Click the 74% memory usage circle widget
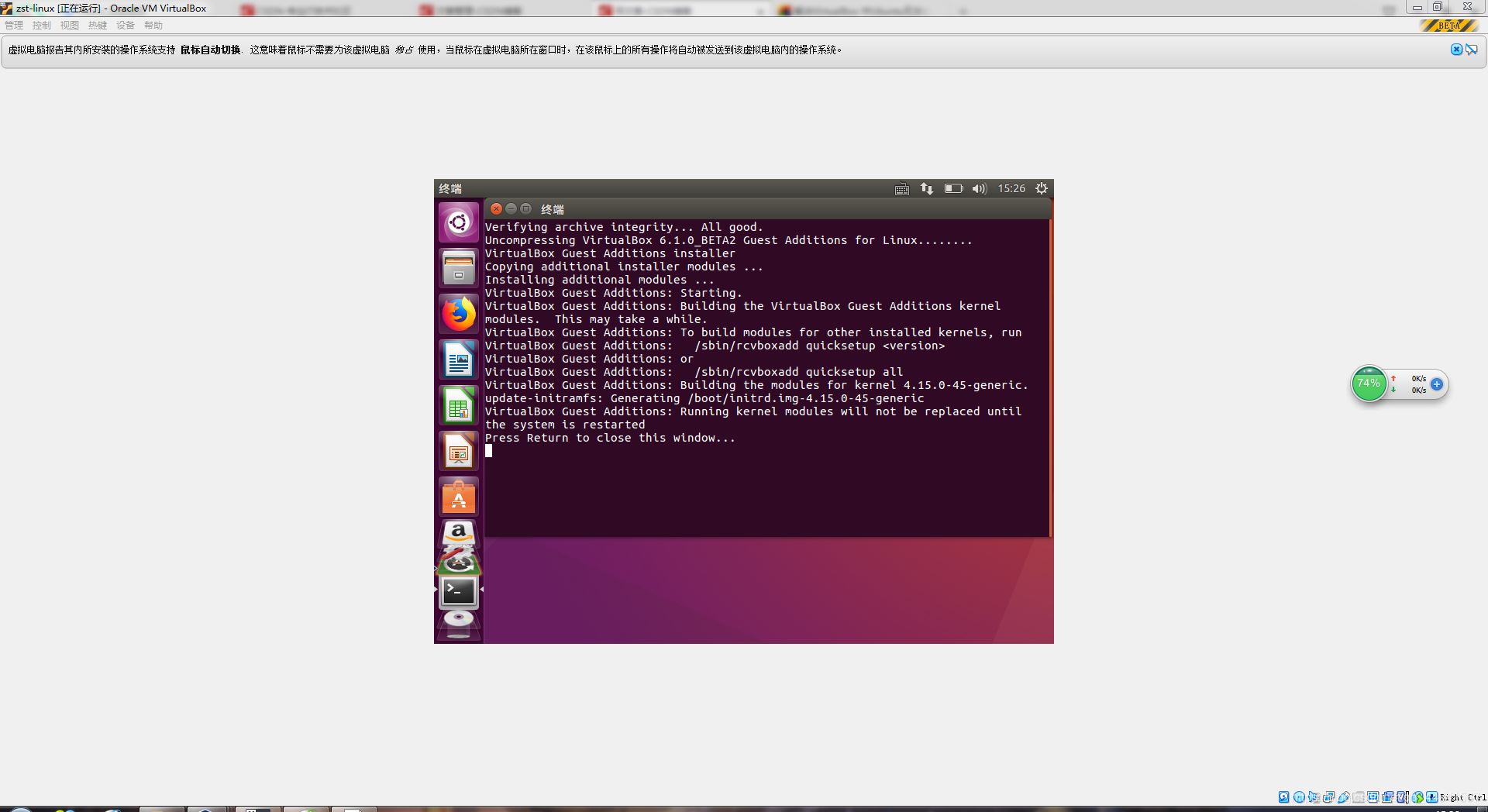 tap(1369, 384)
